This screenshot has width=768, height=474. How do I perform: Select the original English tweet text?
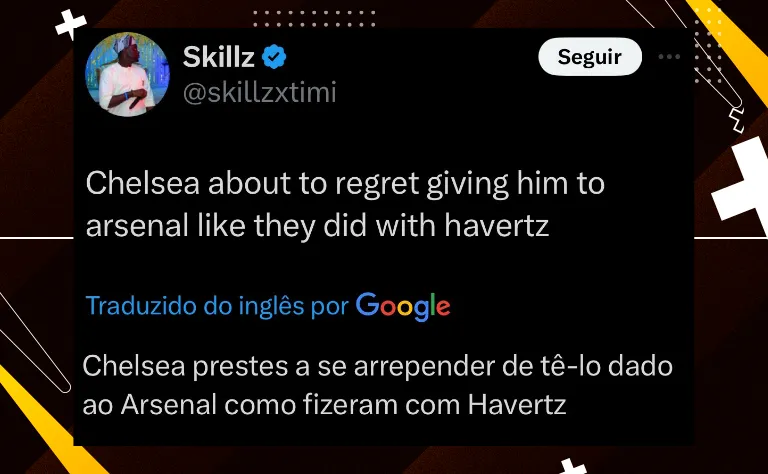[x=345, y=204]
